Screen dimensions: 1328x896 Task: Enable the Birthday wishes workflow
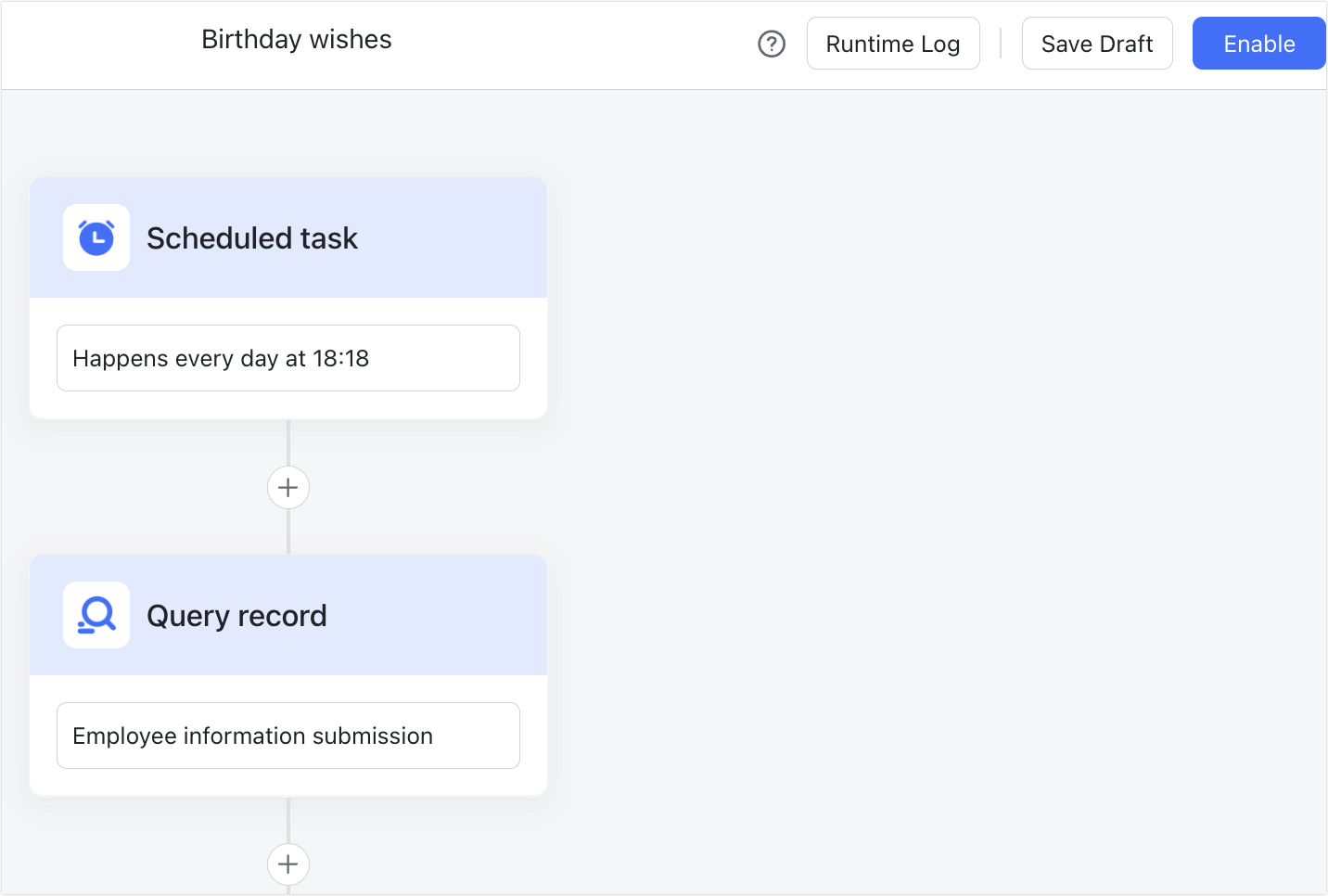click(1258, 43)
